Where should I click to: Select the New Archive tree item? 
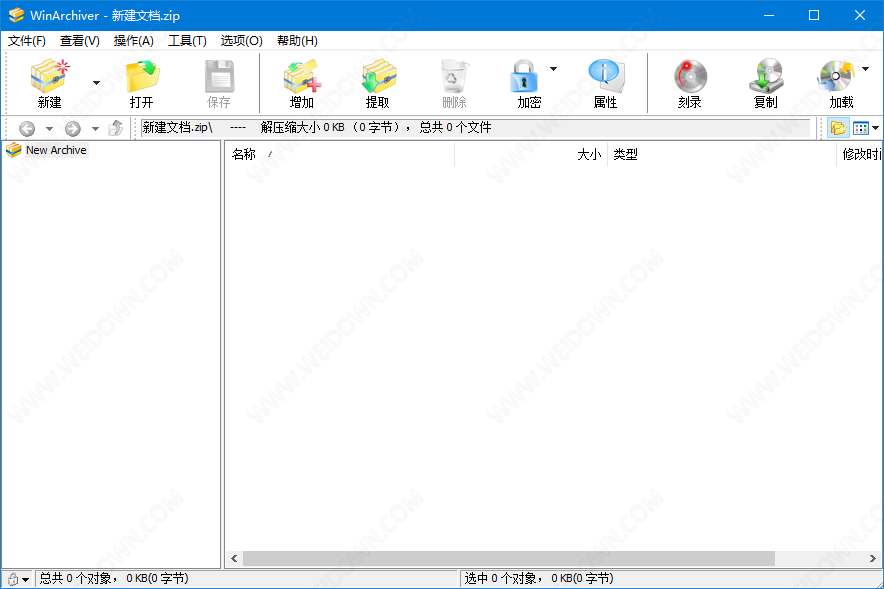tap(47, 150)
